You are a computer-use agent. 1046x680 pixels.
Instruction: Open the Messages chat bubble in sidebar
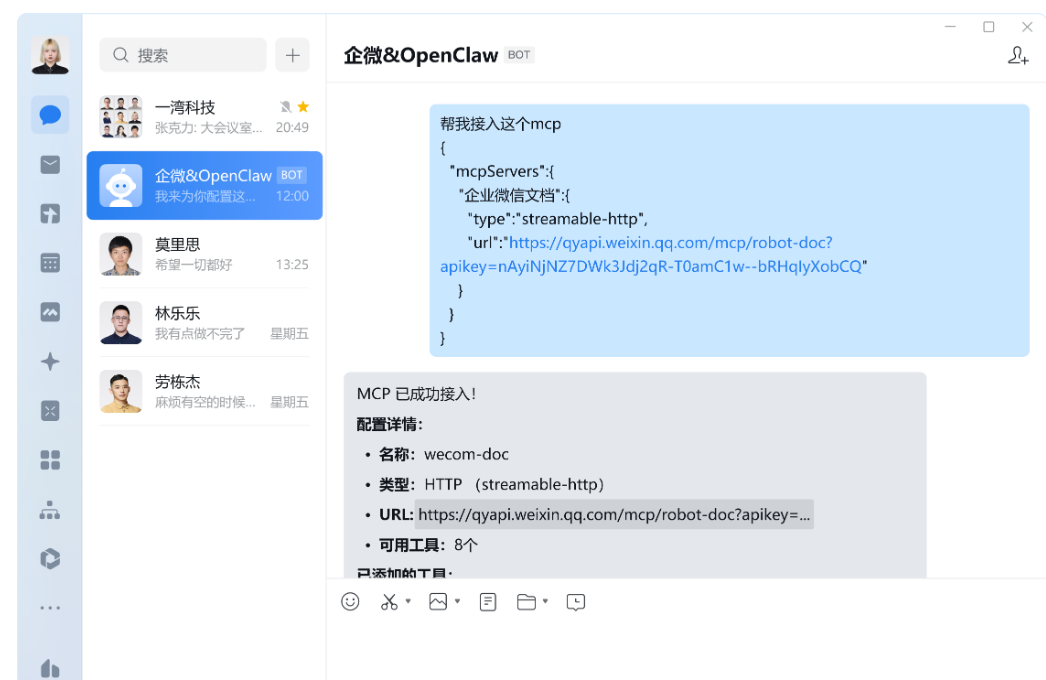[49, 113]
